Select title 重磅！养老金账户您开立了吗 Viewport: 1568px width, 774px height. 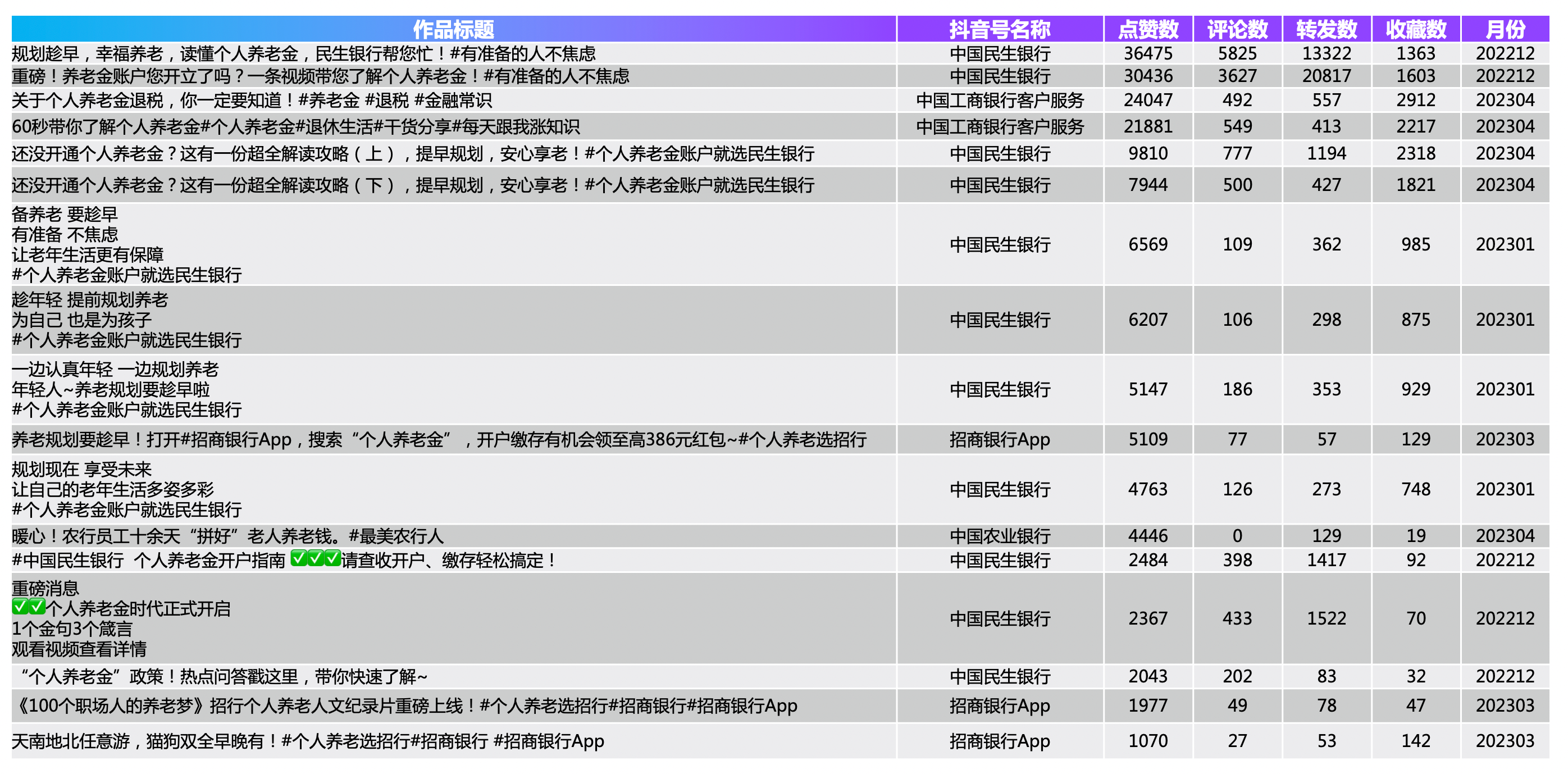point(321,76)
